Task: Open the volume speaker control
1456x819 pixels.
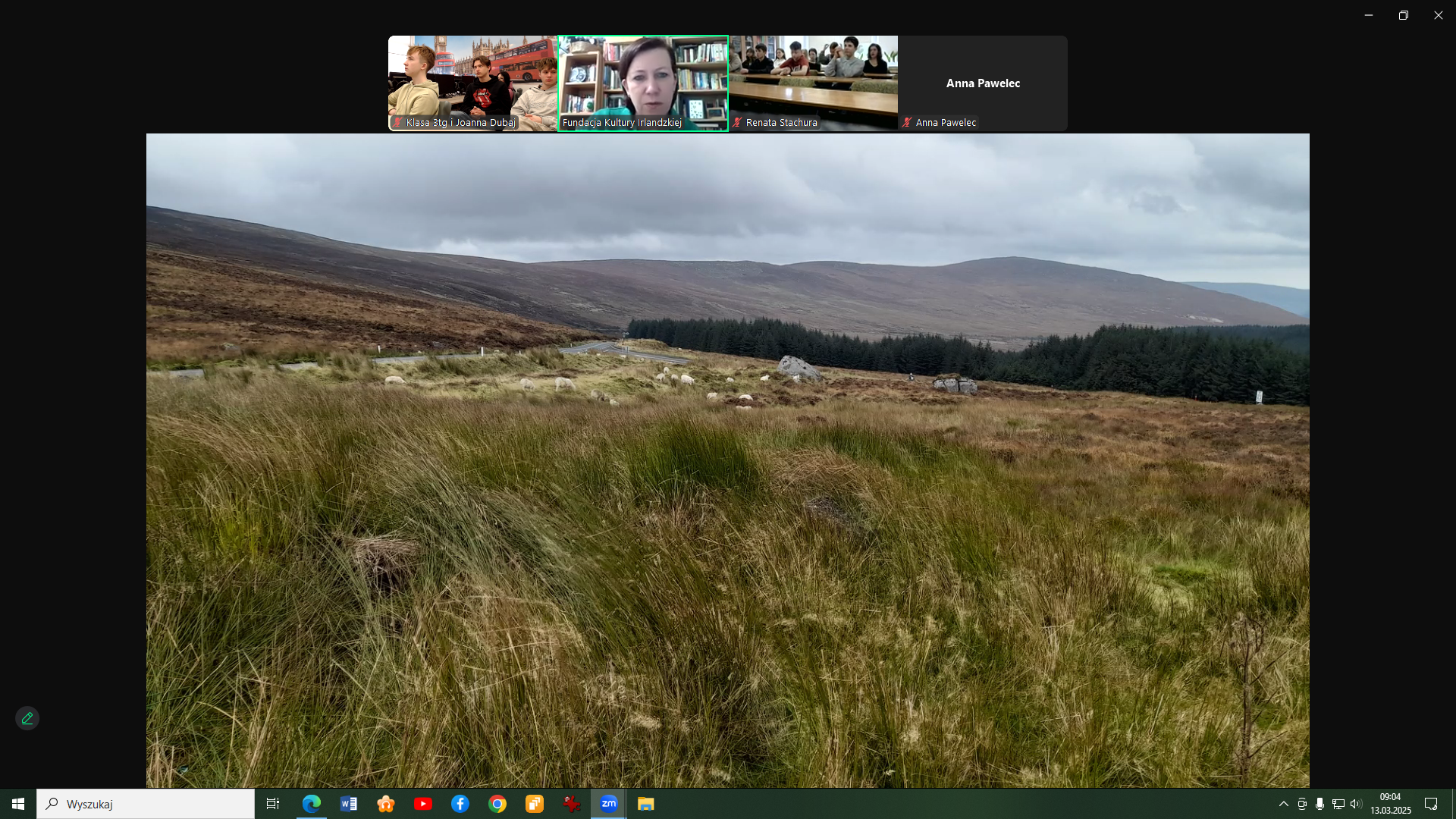Action: pos(1356,804)
